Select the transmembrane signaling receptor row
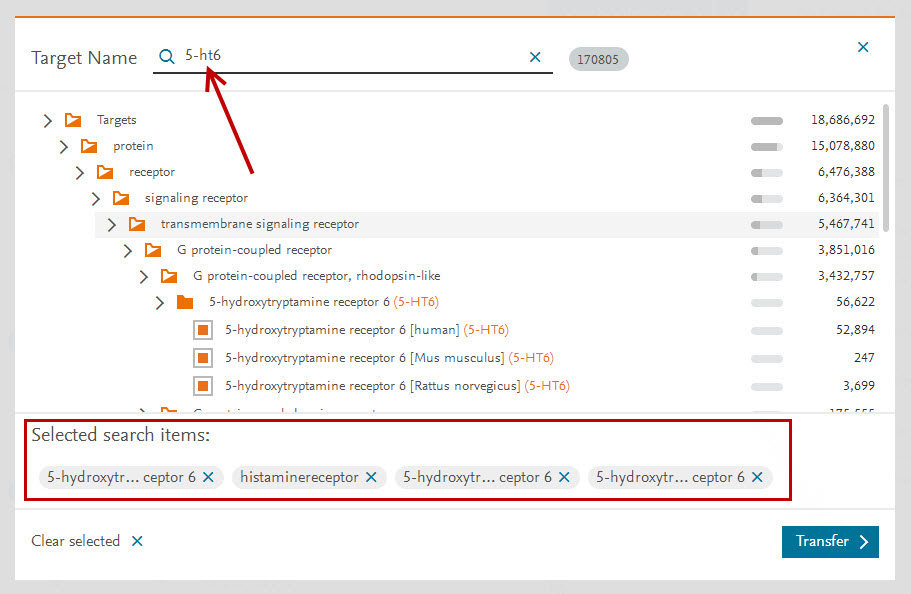Viewport: 911px width, 594px height. 260,224
